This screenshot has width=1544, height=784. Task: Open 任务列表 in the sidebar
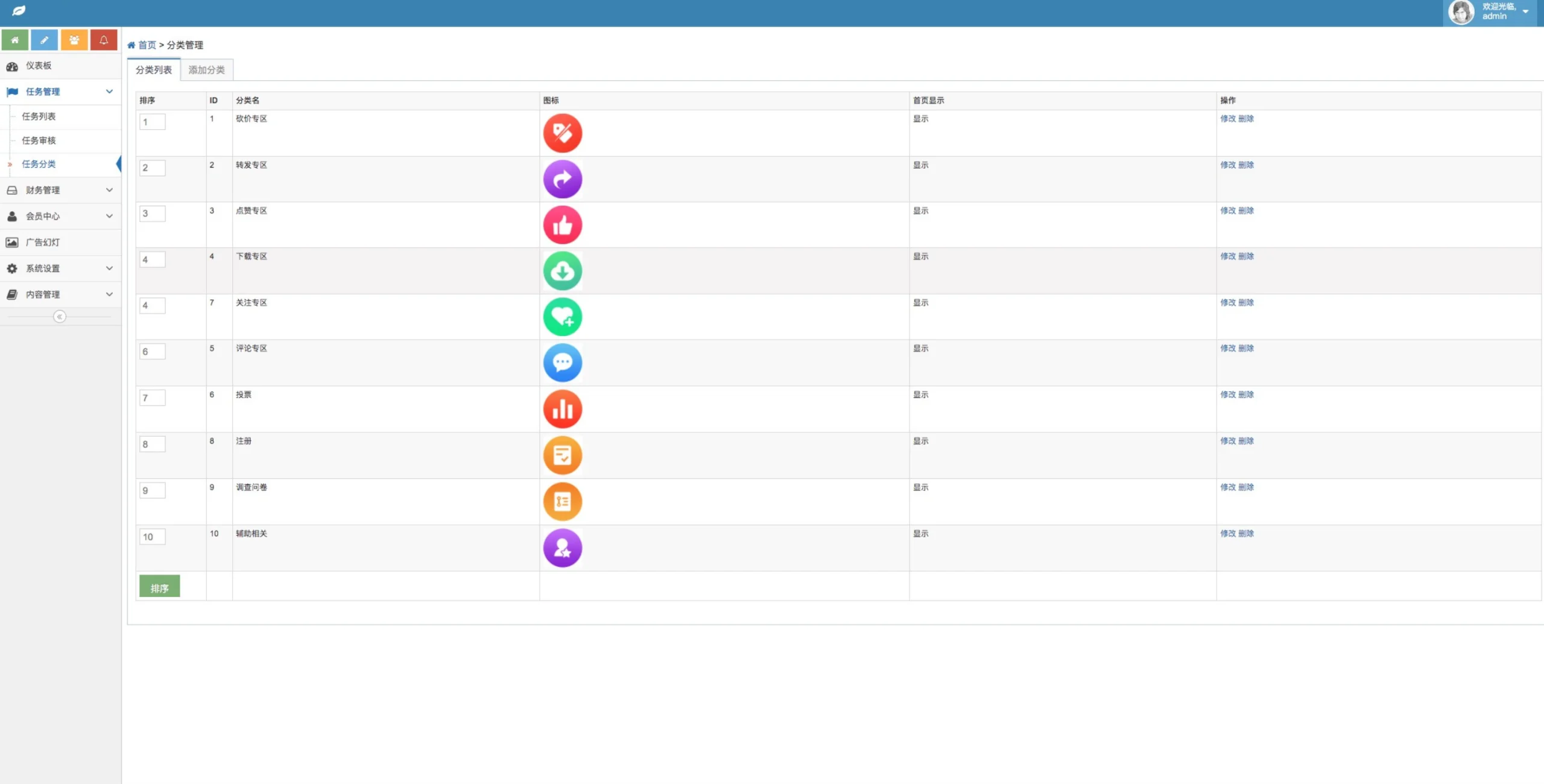click(x=39, y=116)
